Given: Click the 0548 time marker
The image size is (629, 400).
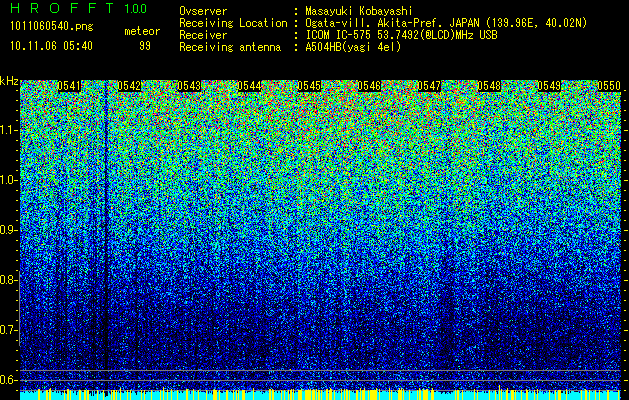Looking at the screenshot, I should tap(489, 86).
